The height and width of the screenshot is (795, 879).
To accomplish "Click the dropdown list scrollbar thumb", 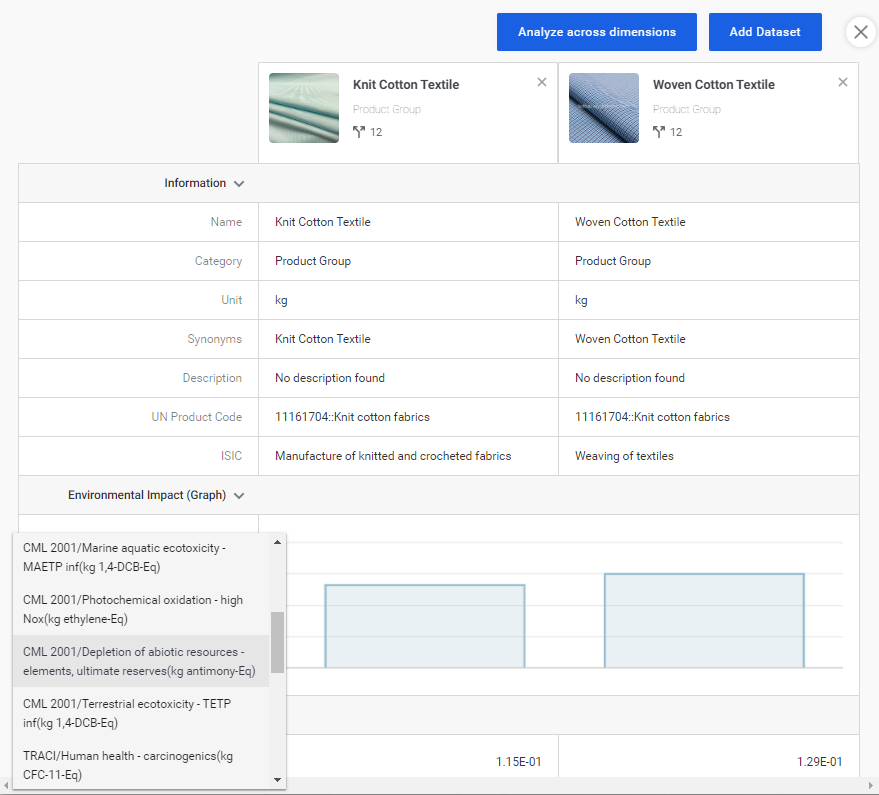I will tap(277, 641).
